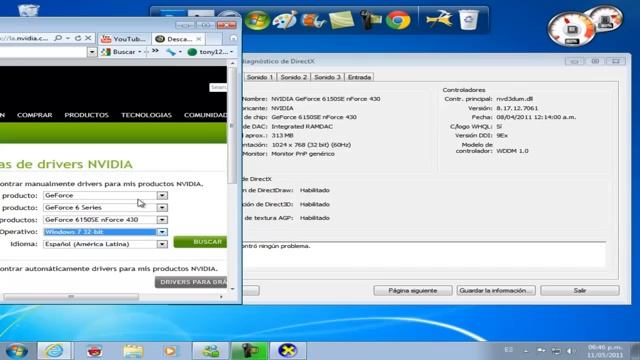Open the green notes paper icon in dock

point(341,20)
